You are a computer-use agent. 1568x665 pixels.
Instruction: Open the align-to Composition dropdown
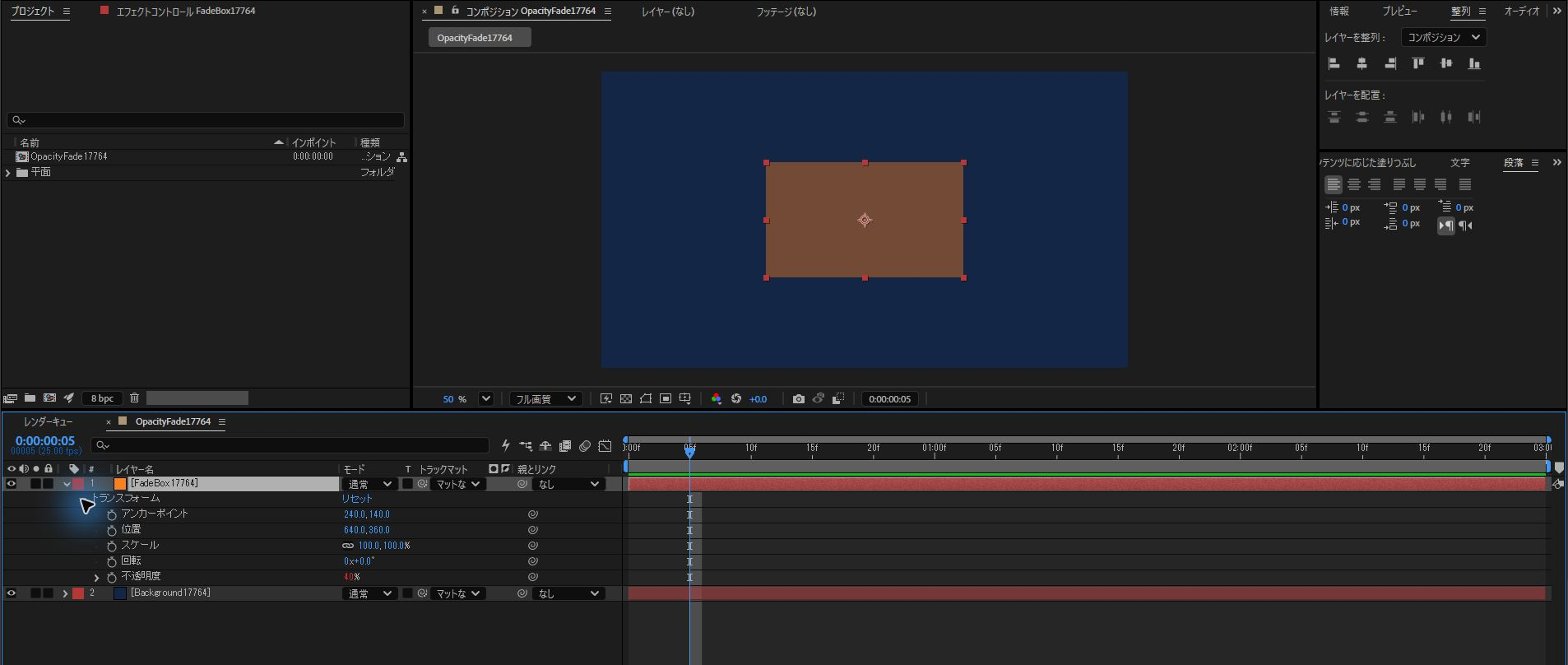pos(1444,37)
